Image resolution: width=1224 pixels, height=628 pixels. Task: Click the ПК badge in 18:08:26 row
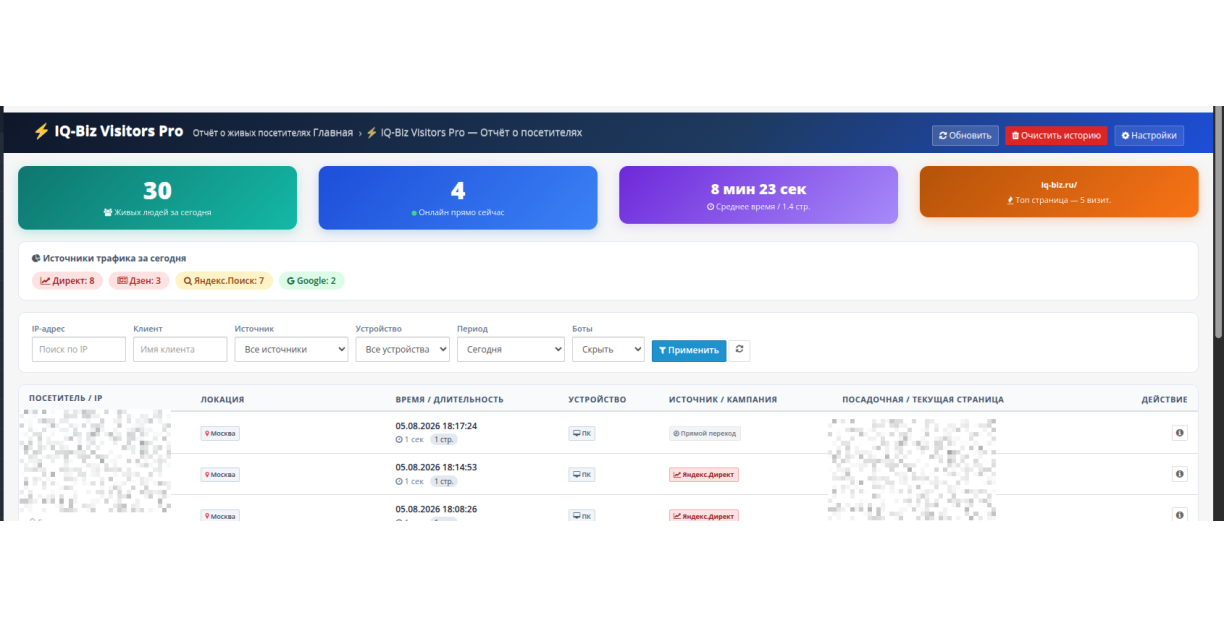pos(581,516)
